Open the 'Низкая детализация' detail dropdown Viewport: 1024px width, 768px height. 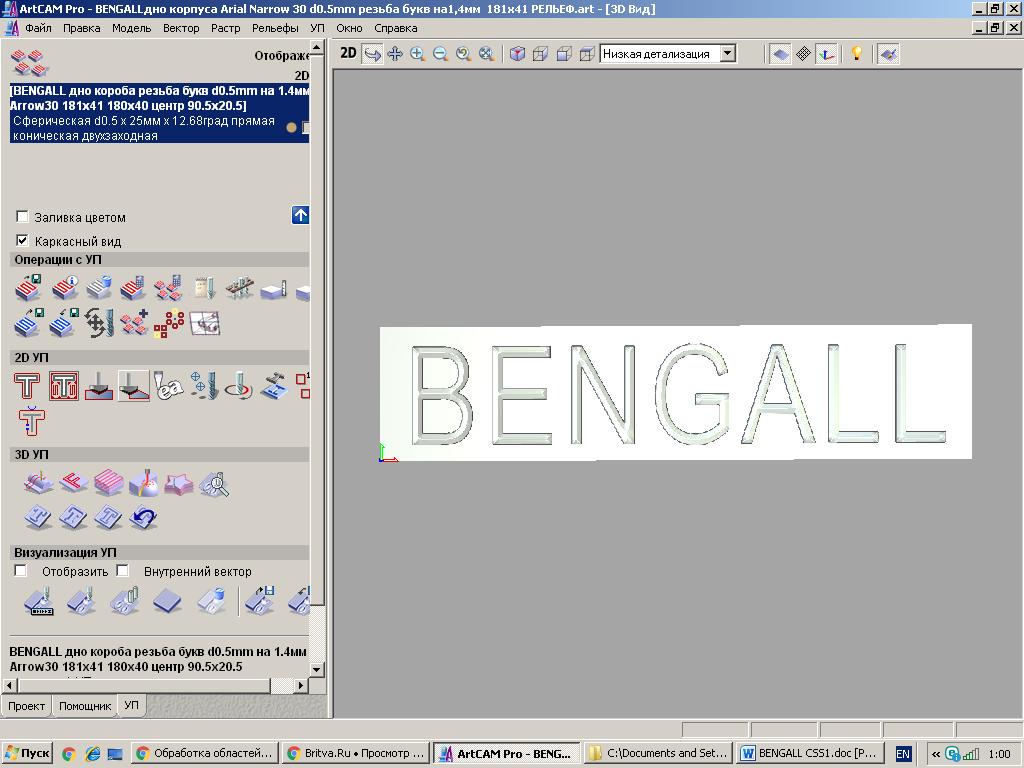pos(727,54)
